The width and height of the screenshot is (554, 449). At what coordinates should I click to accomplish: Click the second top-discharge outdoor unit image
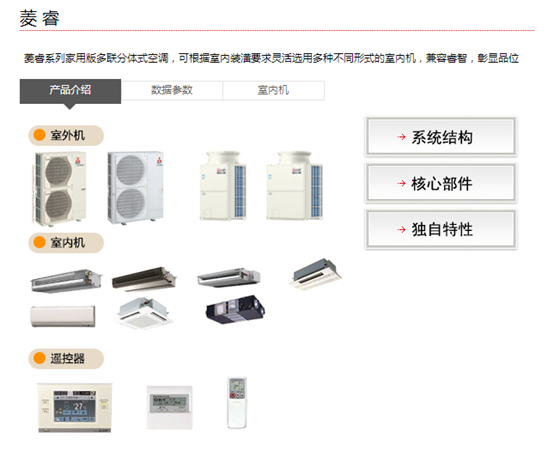tap(295, 186)
